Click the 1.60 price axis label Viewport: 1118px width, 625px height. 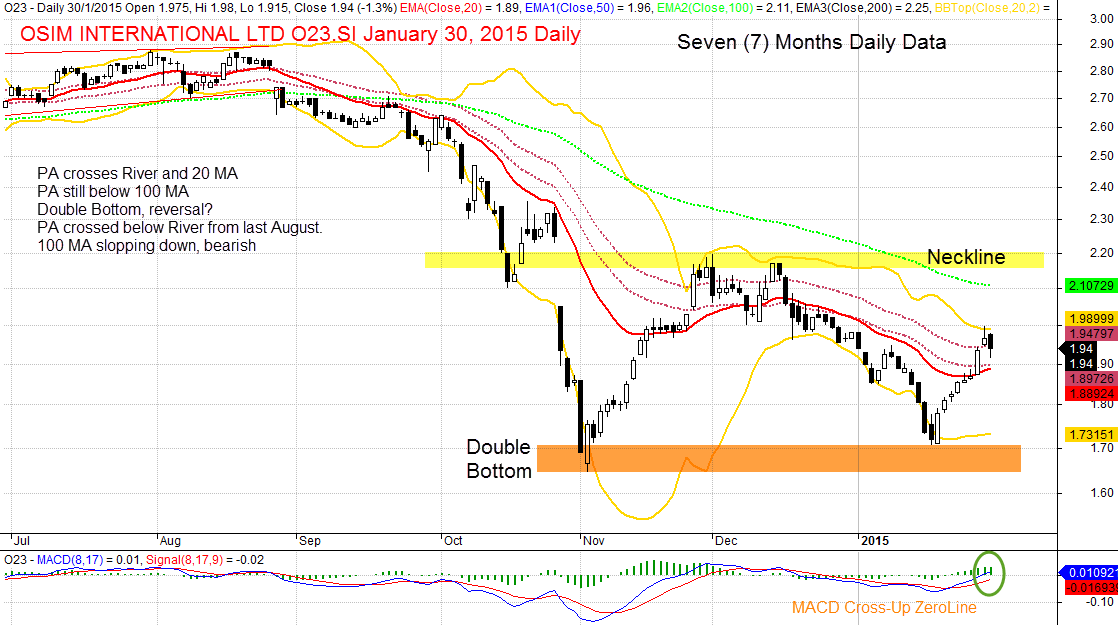[1102, 492]
